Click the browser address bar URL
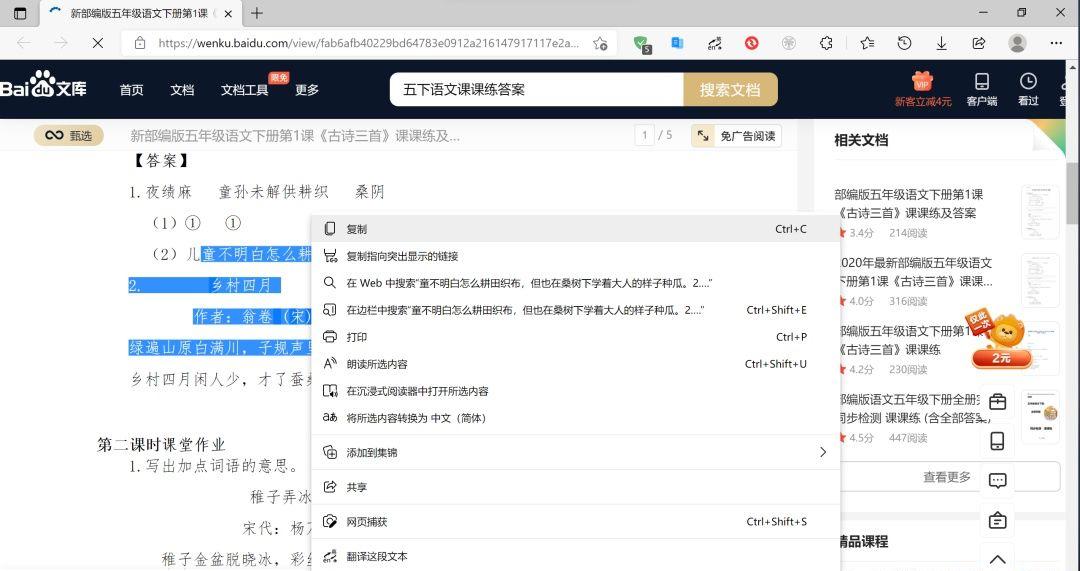This screenshot has height=571, width=1080. point(368,43)
